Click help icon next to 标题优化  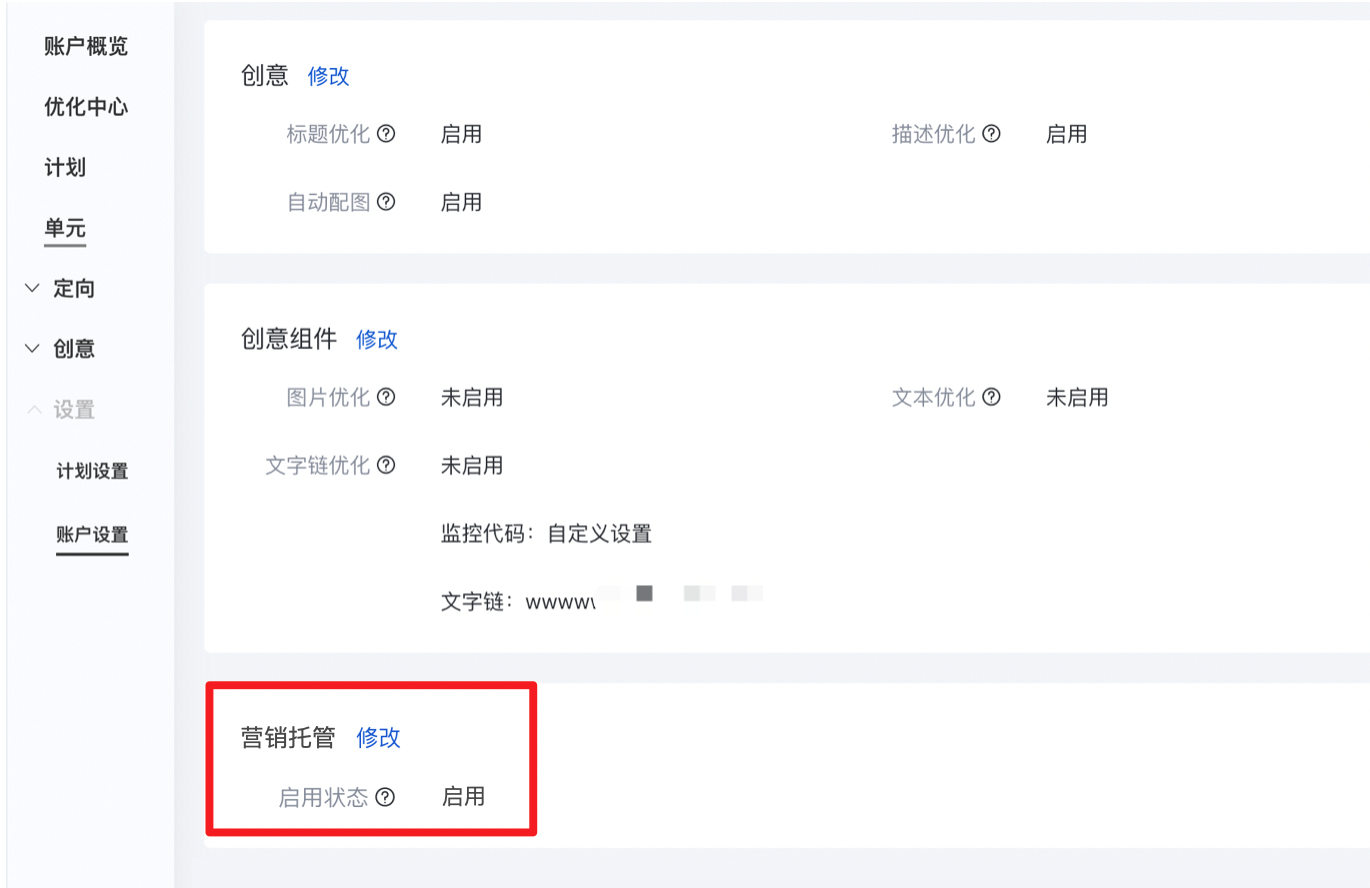click(386, 134)
